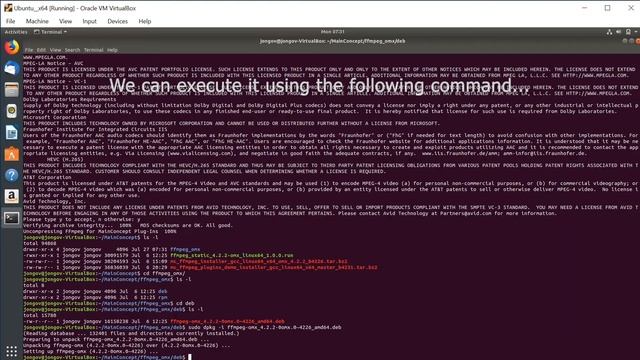Open Activities overview
Screen dimensions: 640x360
(x=16, y=32)
